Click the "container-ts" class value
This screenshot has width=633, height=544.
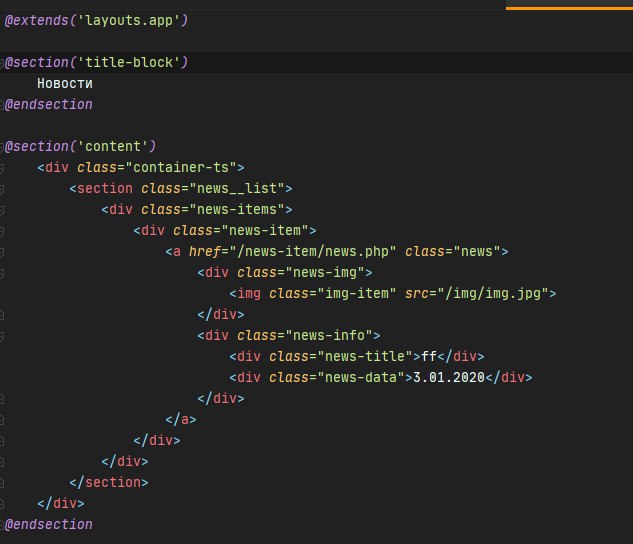tap(181, 167)
